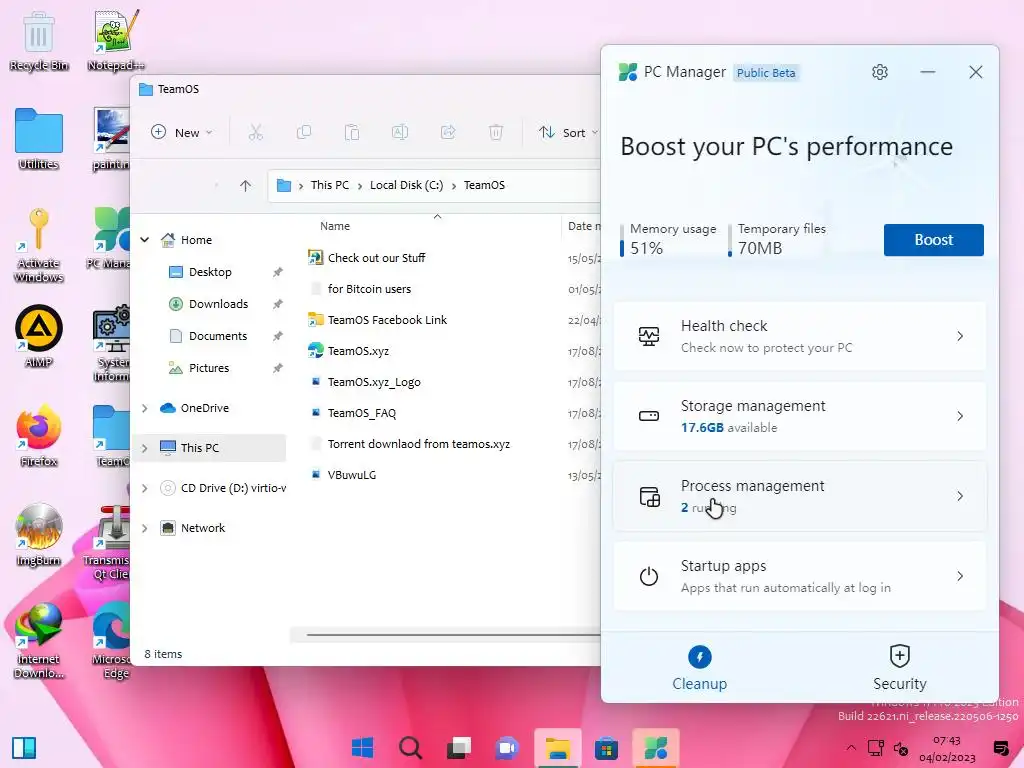Expand Process management chevron arrow
The height and width of the screenshot is (768, 1024).
[x=960, y=496]
